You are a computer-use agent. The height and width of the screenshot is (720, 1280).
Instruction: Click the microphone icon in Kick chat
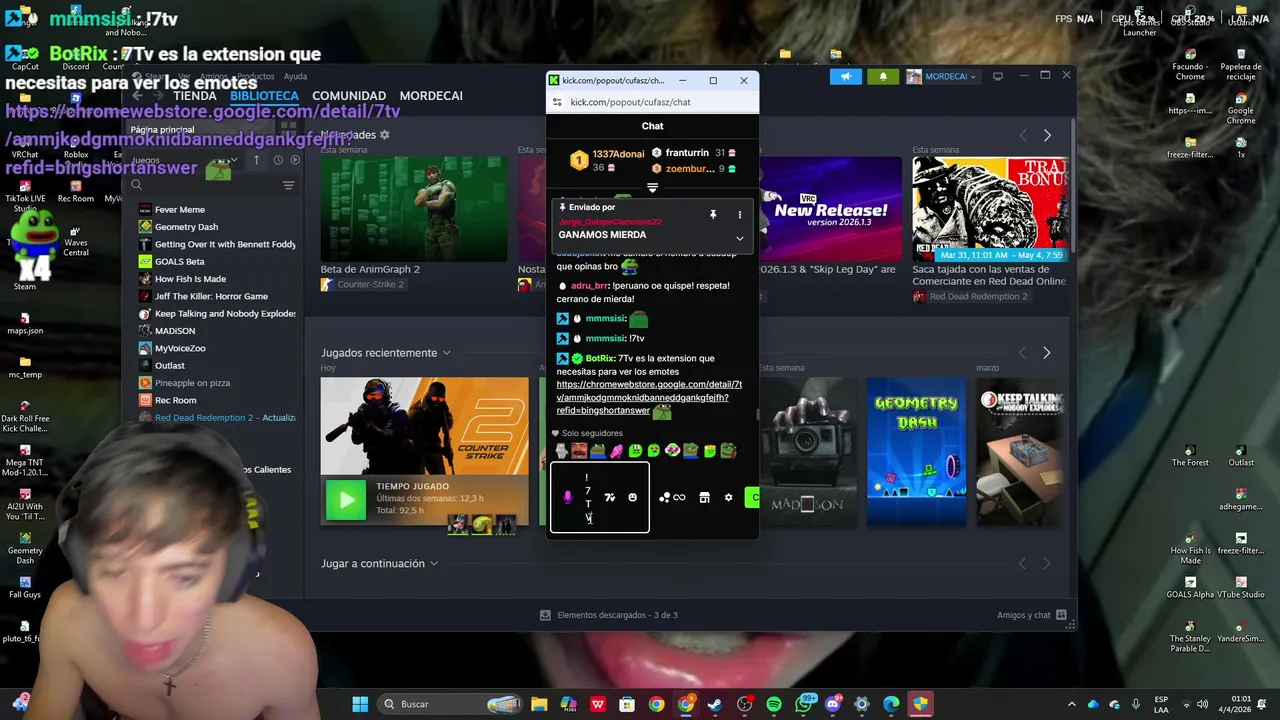pos(568,497)
